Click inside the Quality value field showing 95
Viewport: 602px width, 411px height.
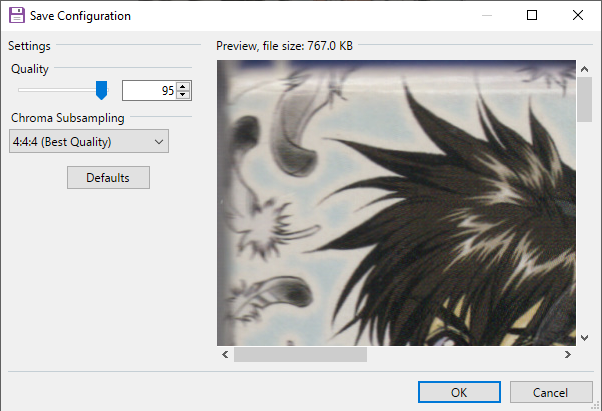(x=148, y=91)
